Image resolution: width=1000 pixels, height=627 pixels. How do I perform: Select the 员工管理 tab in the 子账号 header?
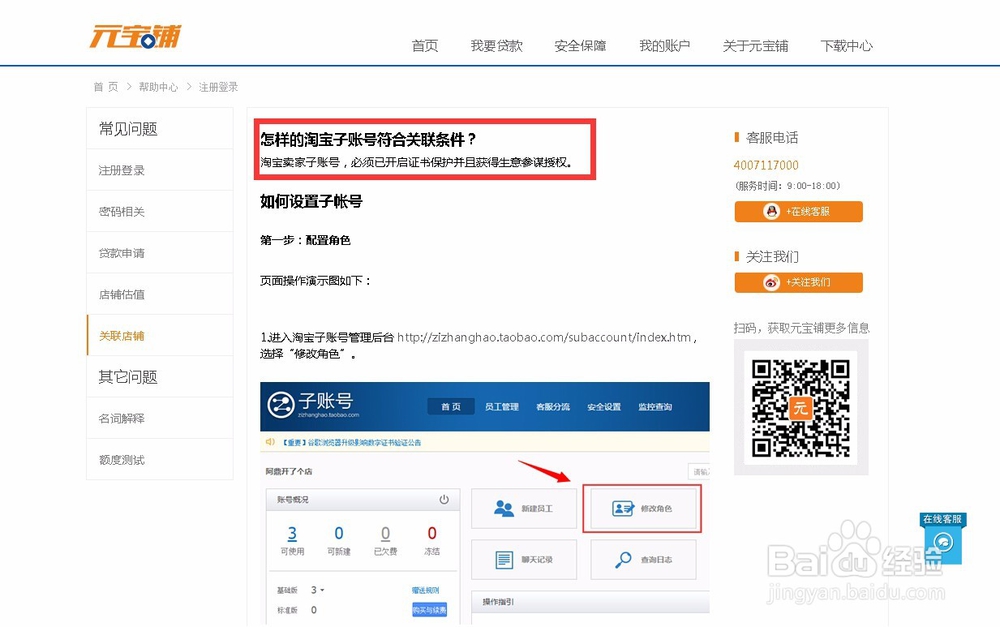pos(501,407)
